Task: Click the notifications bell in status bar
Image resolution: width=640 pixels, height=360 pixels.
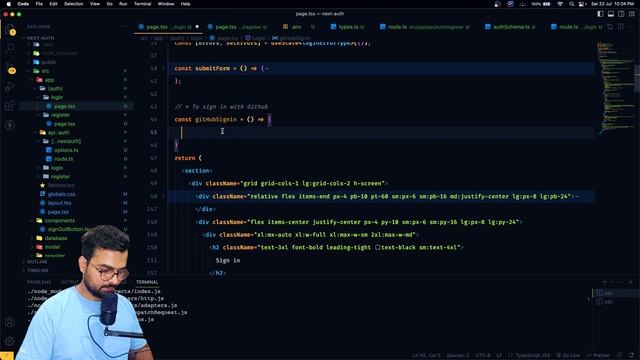Action: tap(631, 356)
